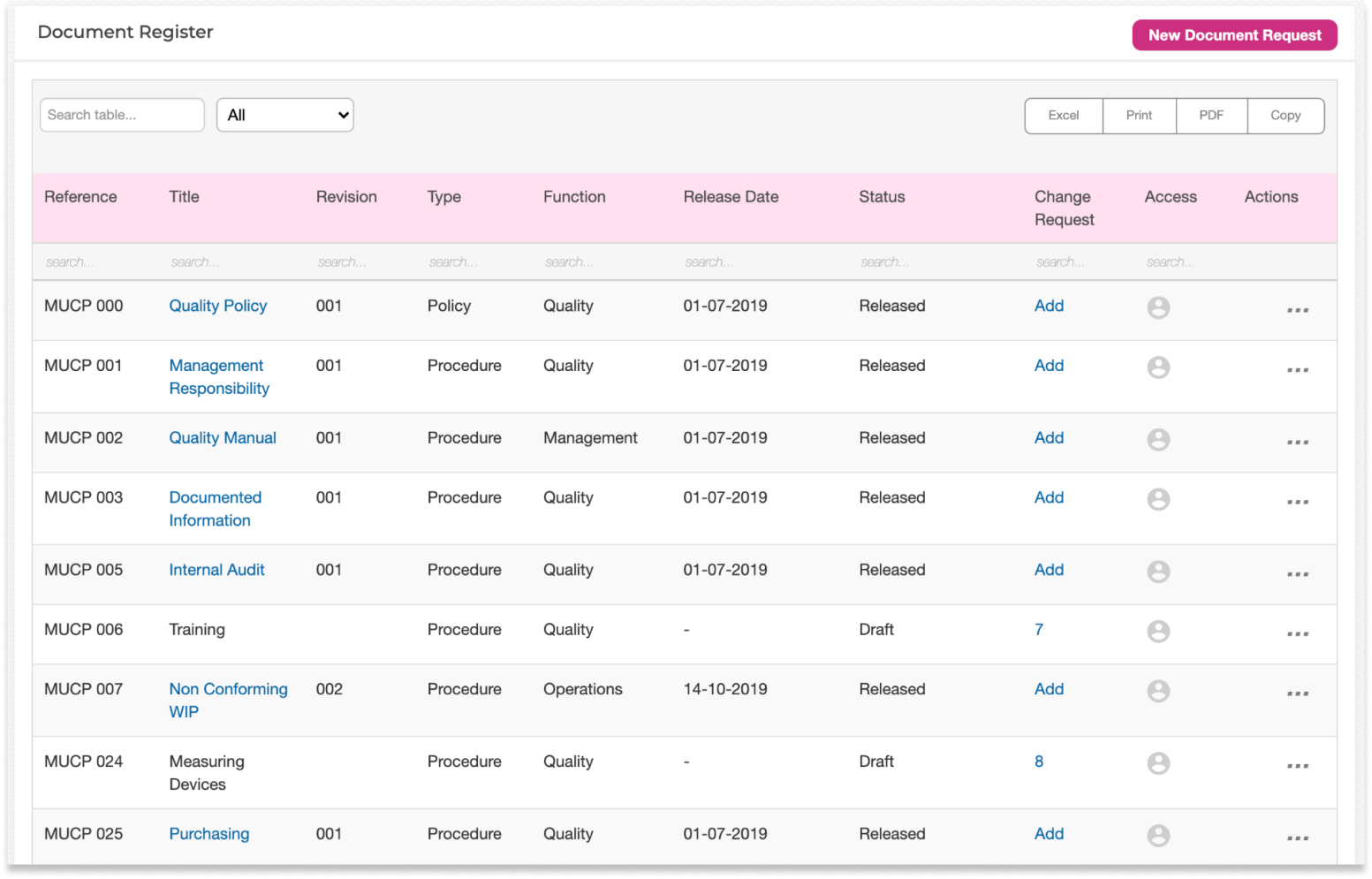Screen dimensions: 1372x879
Task: Open access icon for MUCP 000 row
Action: (1158, 307)
